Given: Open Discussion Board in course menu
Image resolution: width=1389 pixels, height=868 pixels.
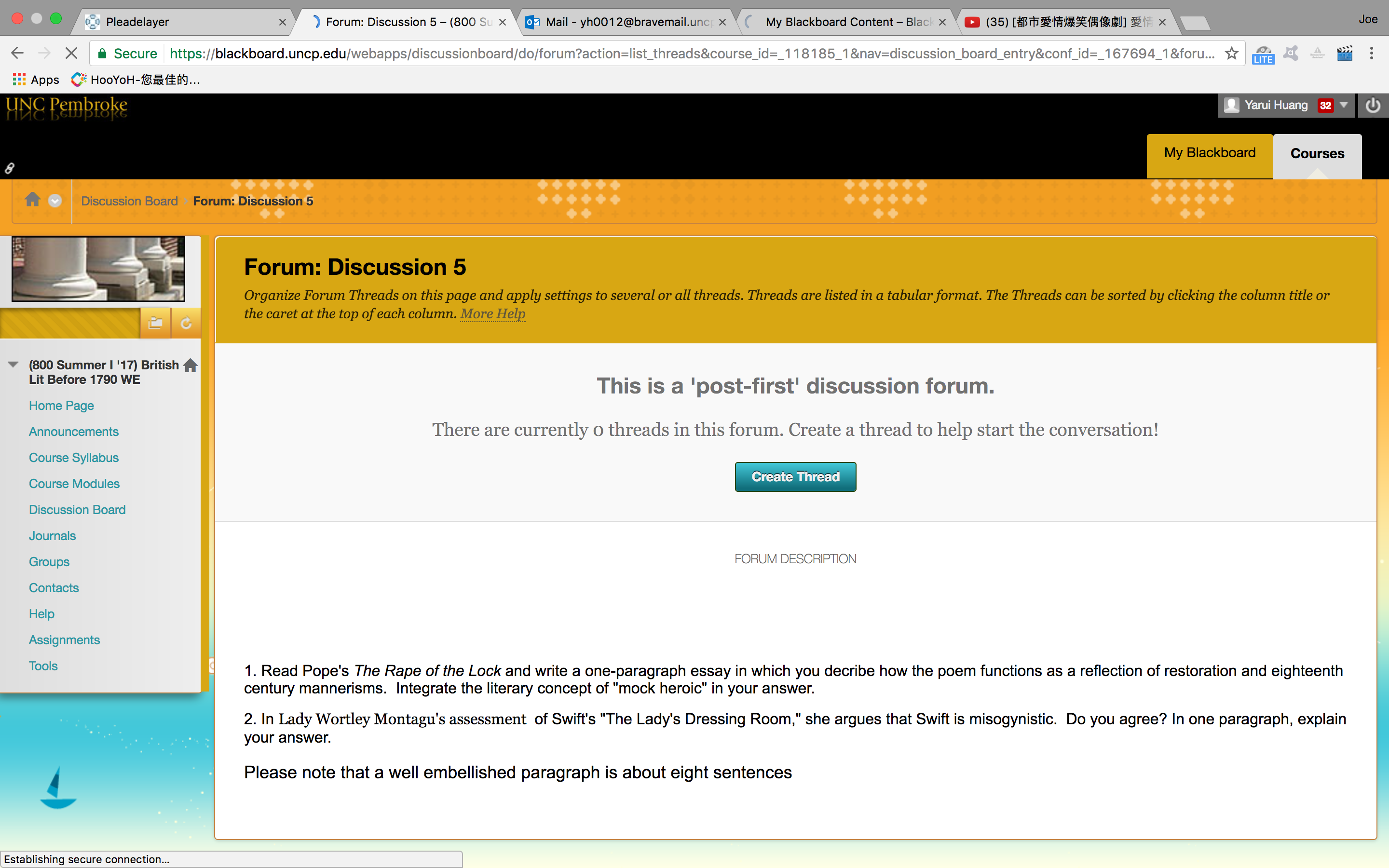Looking at the screenshot, I should pyautogui.click(x=78, y=510).
